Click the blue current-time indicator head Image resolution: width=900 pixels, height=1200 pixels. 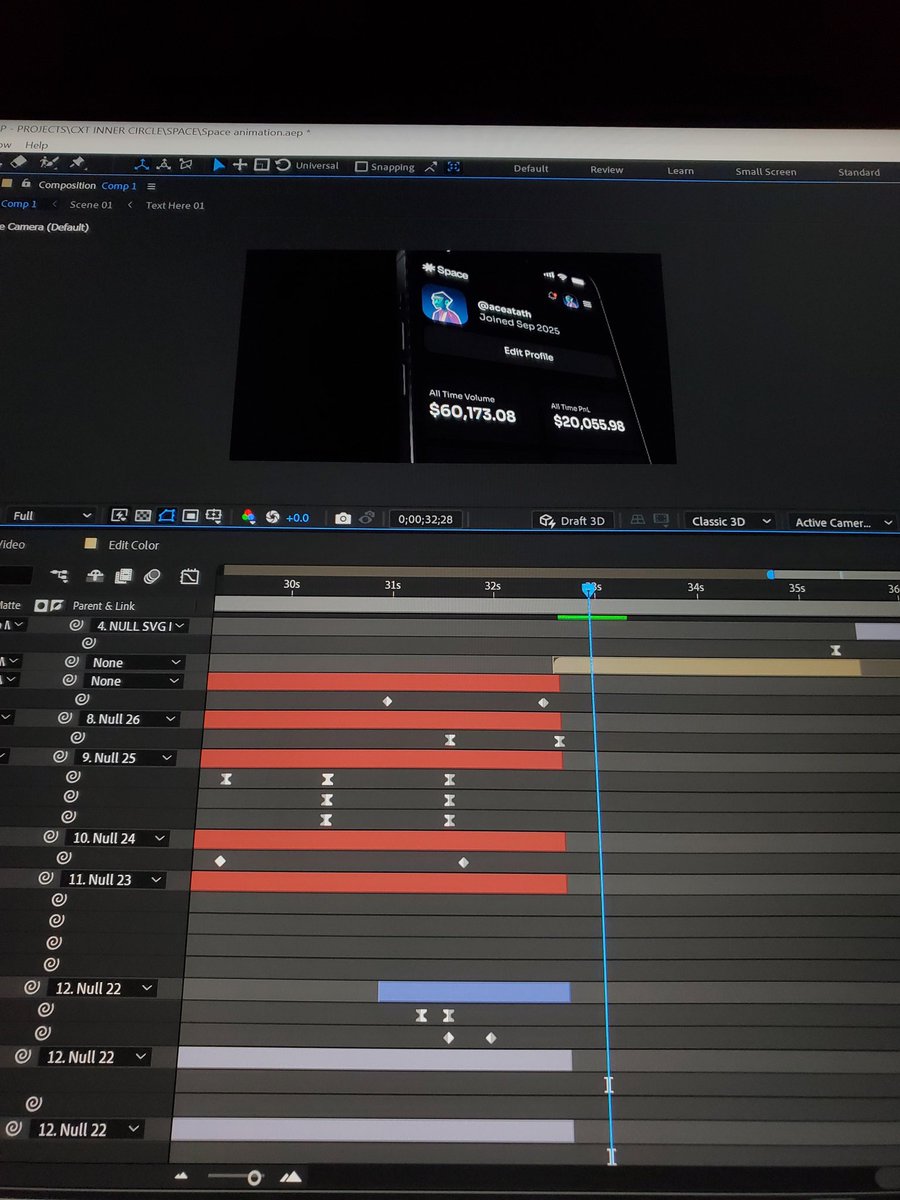pyautogui.click(x=590, y=590)
